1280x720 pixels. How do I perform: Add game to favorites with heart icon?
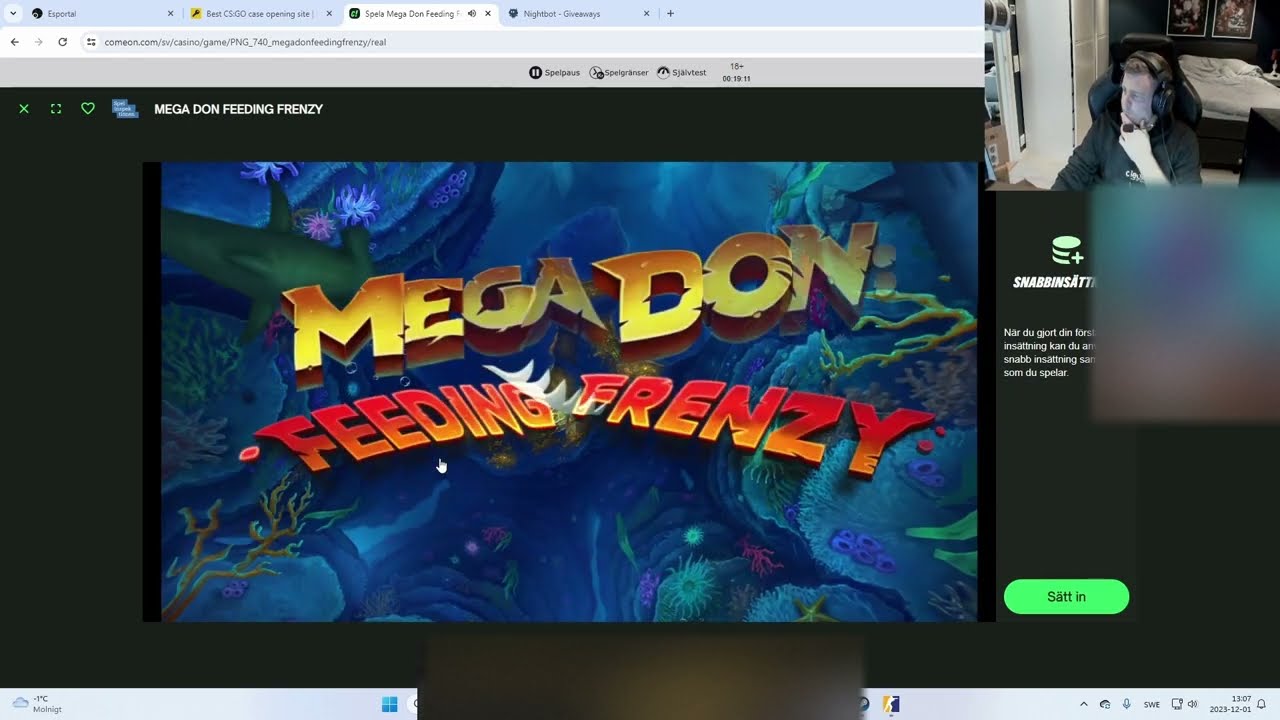(x=88, y=109)
